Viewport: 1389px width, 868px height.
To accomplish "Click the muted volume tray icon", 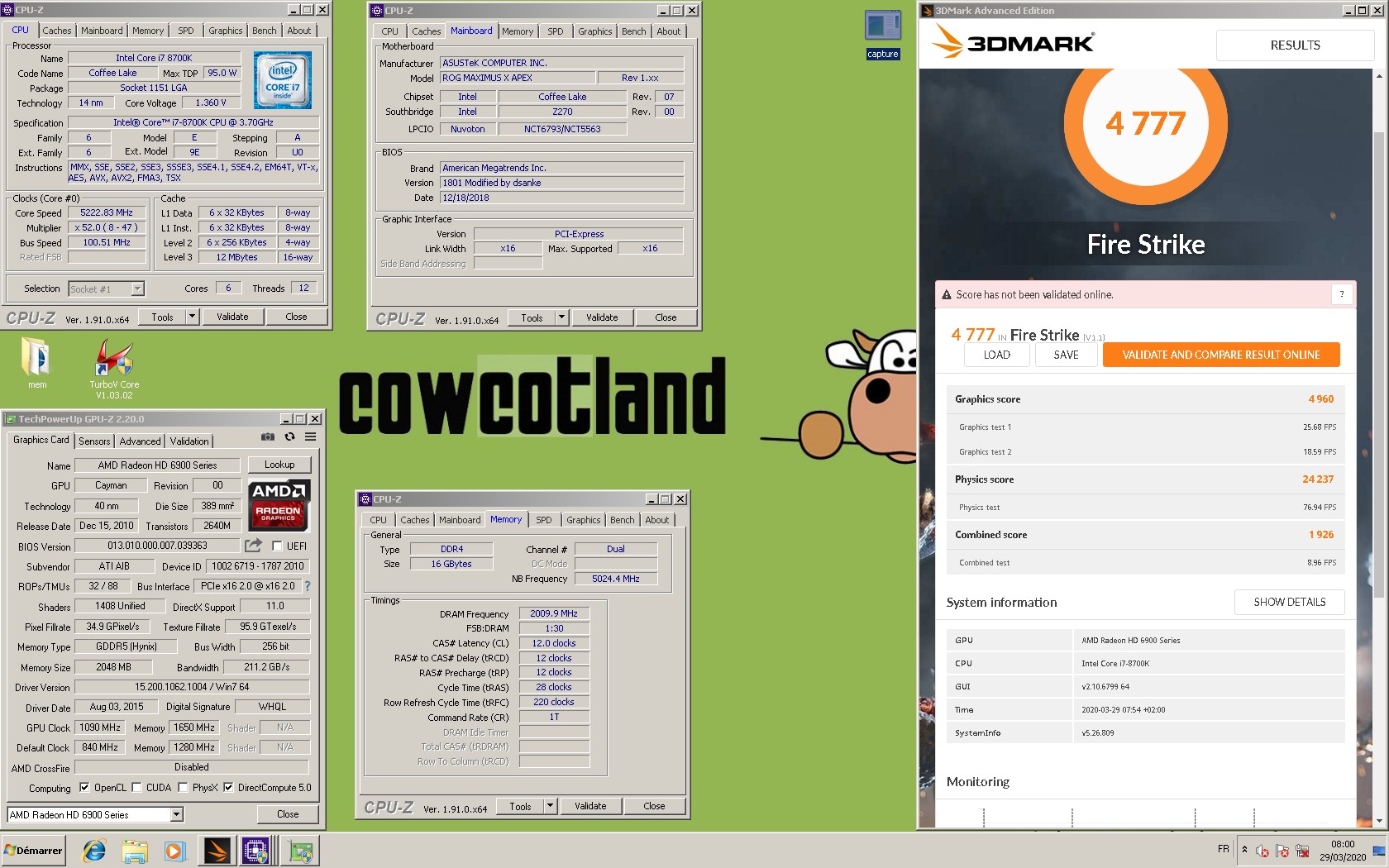I will [1263, 851].
